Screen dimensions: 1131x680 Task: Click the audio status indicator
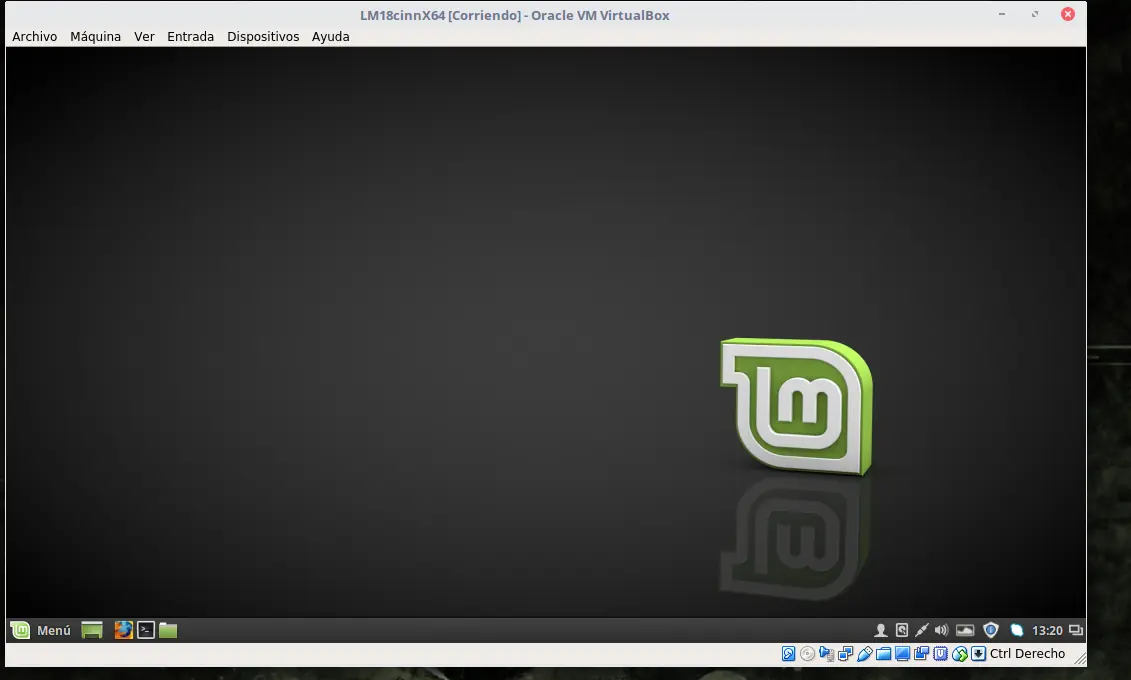pyautogui.click(x=824, y=653)
